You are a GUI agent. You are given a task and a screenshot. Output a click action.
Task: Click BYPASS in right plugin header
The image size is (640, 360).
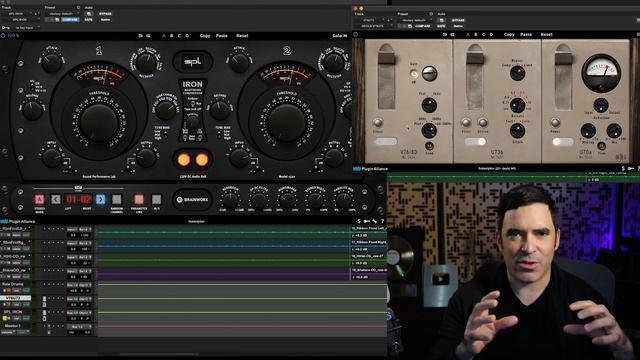pos(458,20)
